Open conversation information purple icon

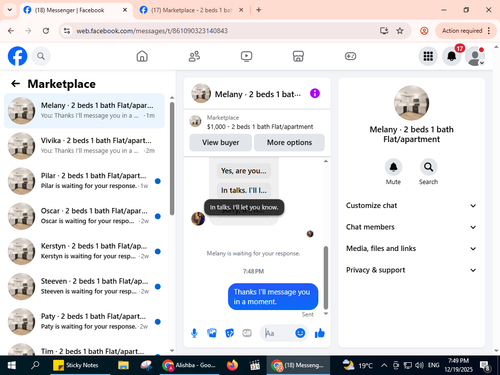point(315,93)
